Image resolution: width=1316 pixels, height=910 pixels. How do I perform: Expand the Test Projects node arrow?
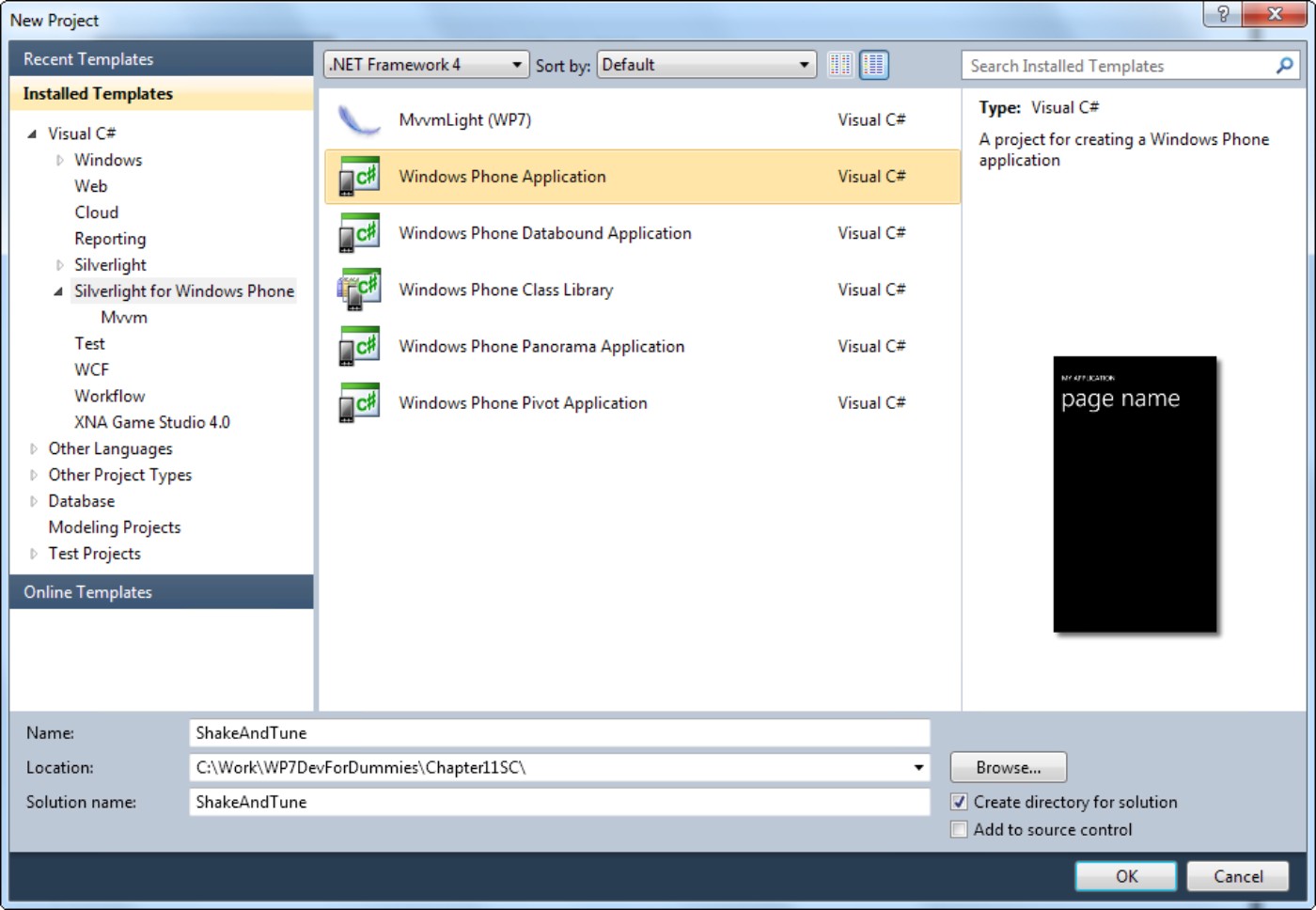pyautogui.click(x=33, y=554)
